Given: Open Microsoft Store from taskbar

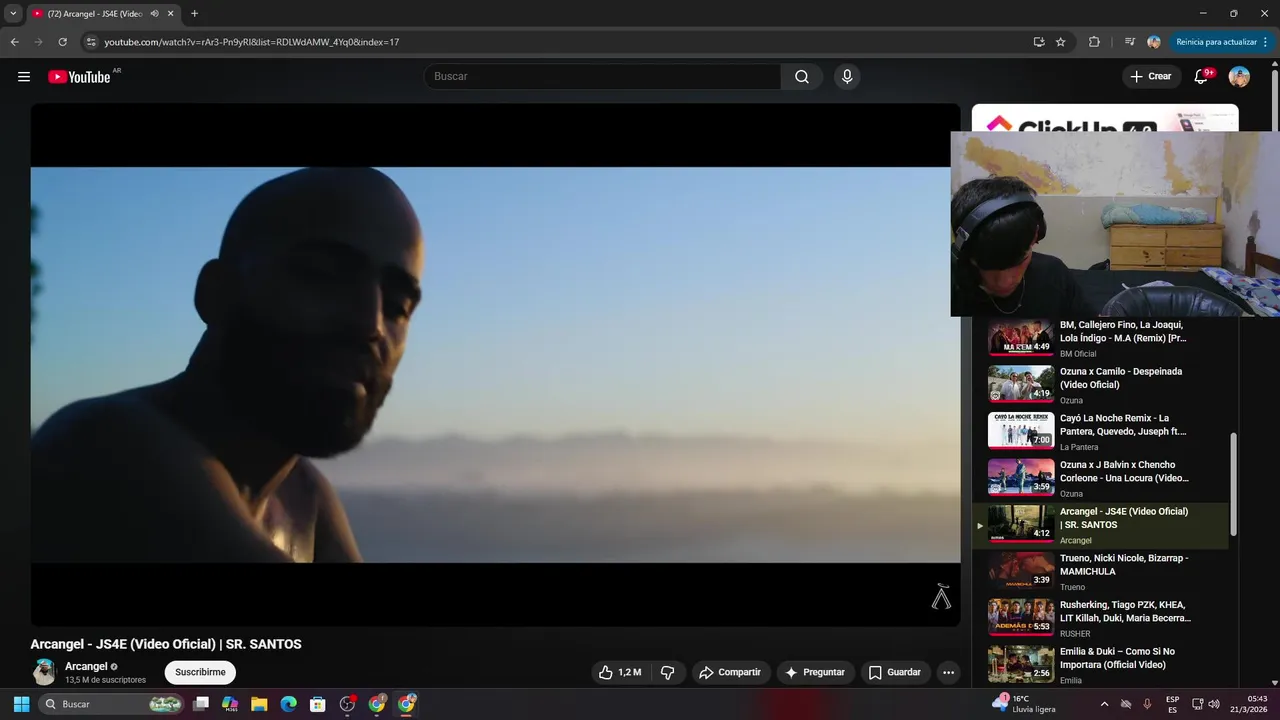Looking at the screenshot, I should 317,704.
